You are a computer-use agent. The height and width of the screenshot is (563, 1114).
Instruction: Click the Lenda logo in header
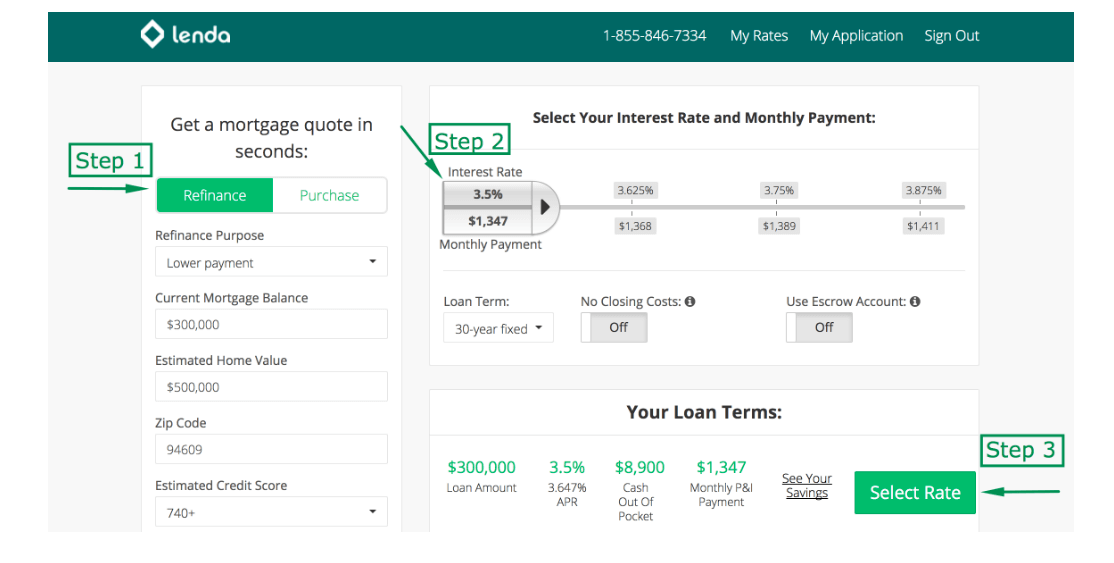click(x=185, y=35)
